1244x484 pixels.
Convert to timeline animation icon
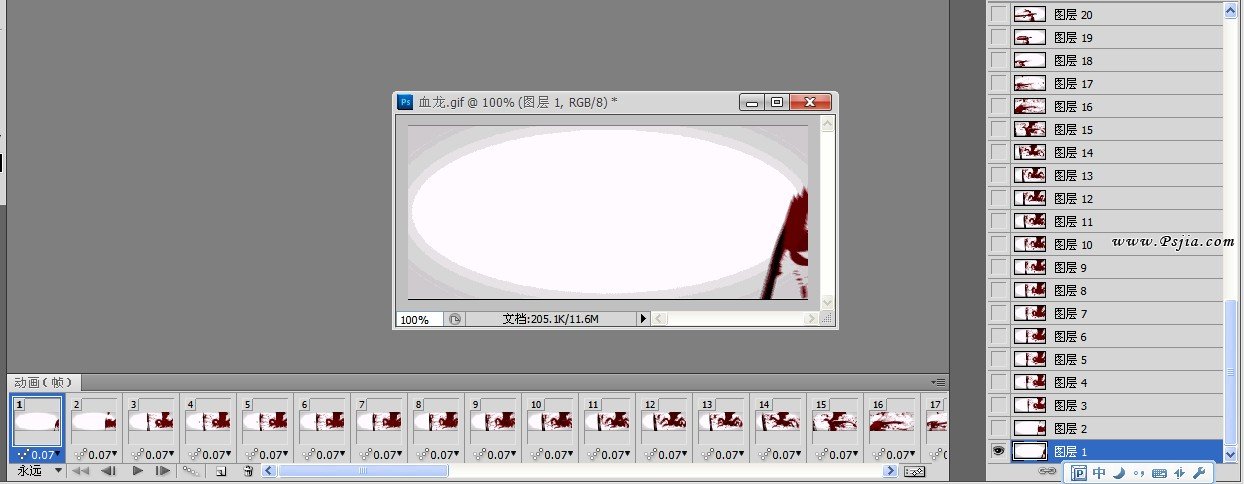(914, 471)
